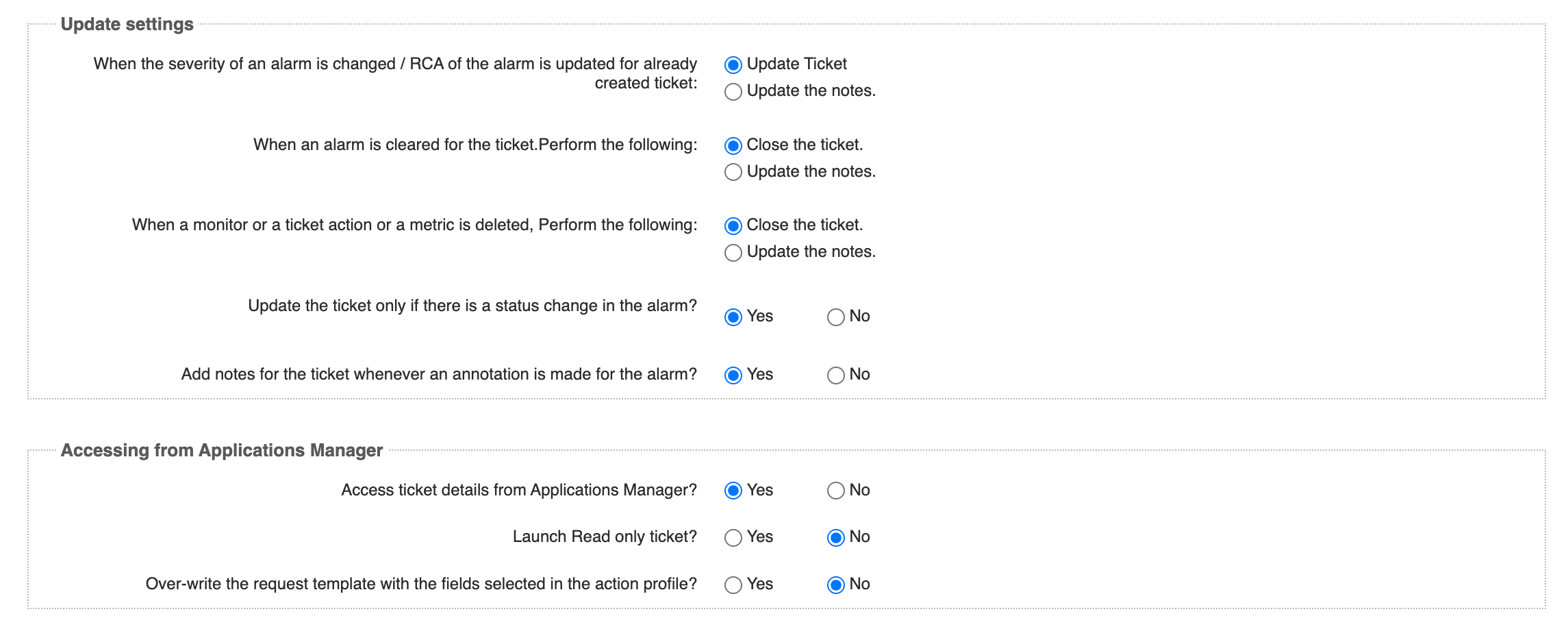The height and width of the screenshot is (629, 1568).
Task: Set Launch Read only ticket to Yes
Action: pyautogui.click(x=733, y=538)
